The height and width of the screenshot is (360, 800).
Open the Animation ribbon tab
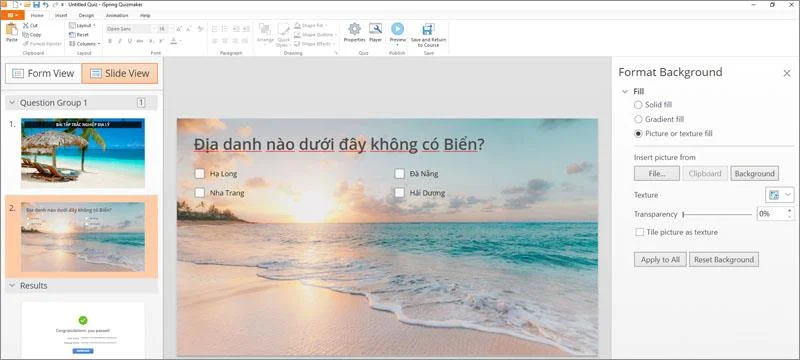(117, 15)
